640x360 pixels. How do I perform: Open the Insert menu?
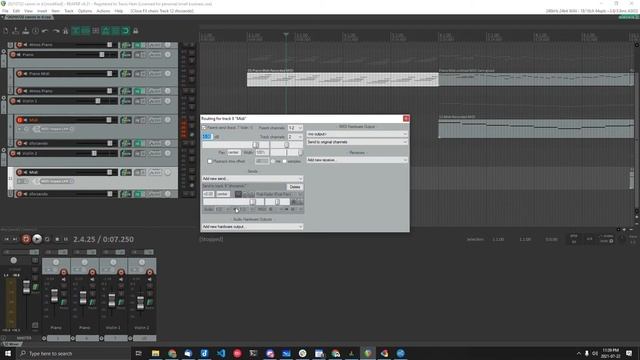(42, 11)
